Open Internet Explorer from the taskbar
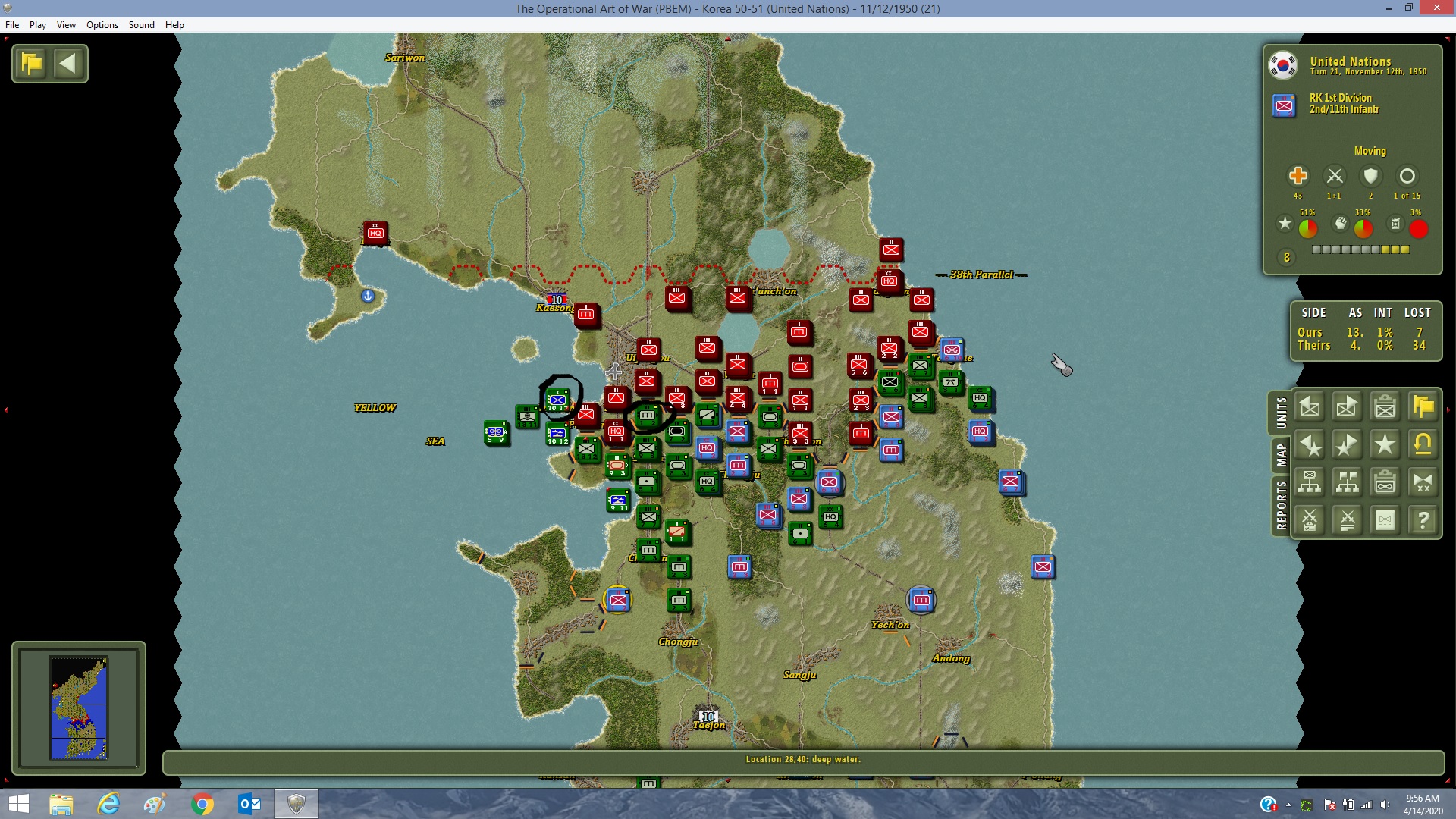The width and height of the screenshot is (1456, 819). tap(108, 804)
